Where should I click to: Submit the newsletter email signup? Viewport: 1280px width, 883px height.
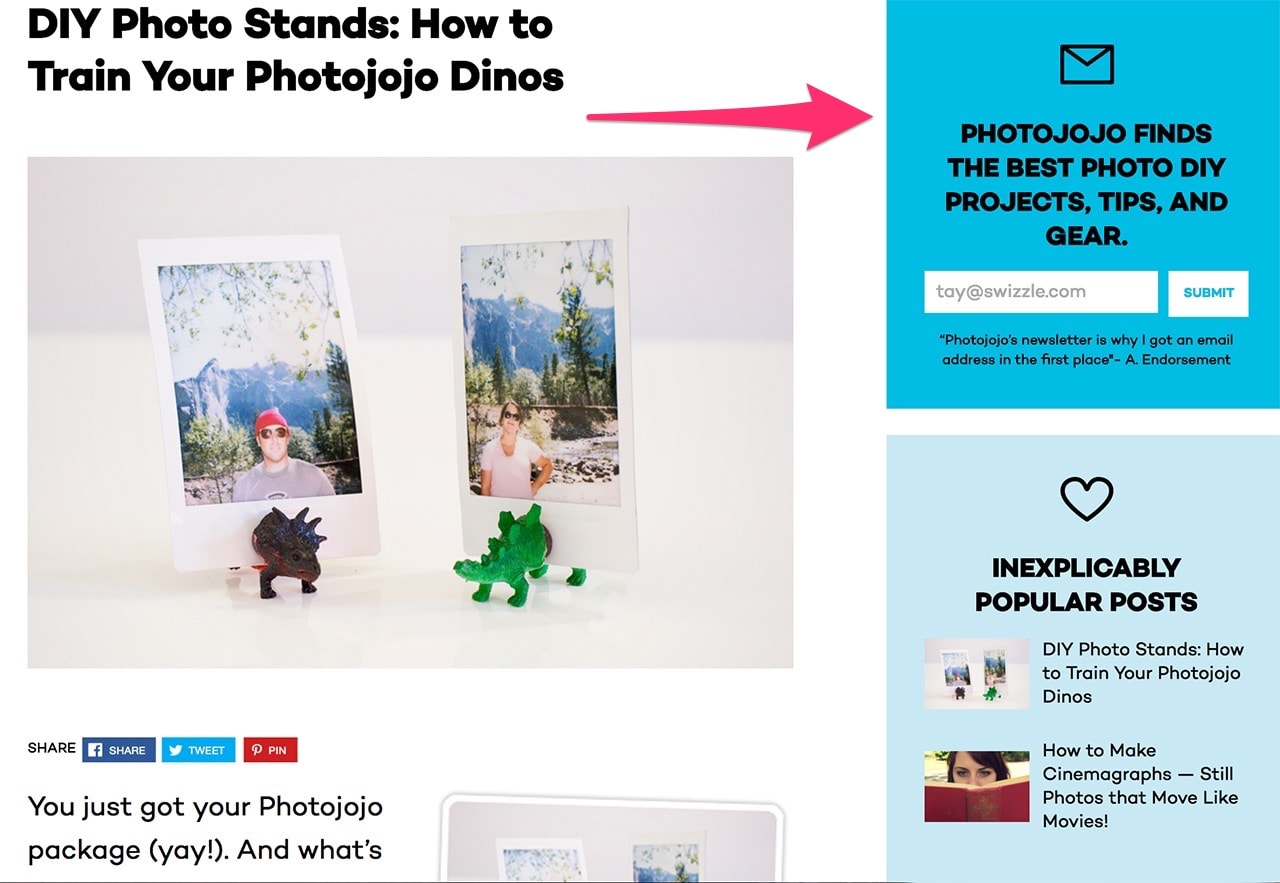1208,293
